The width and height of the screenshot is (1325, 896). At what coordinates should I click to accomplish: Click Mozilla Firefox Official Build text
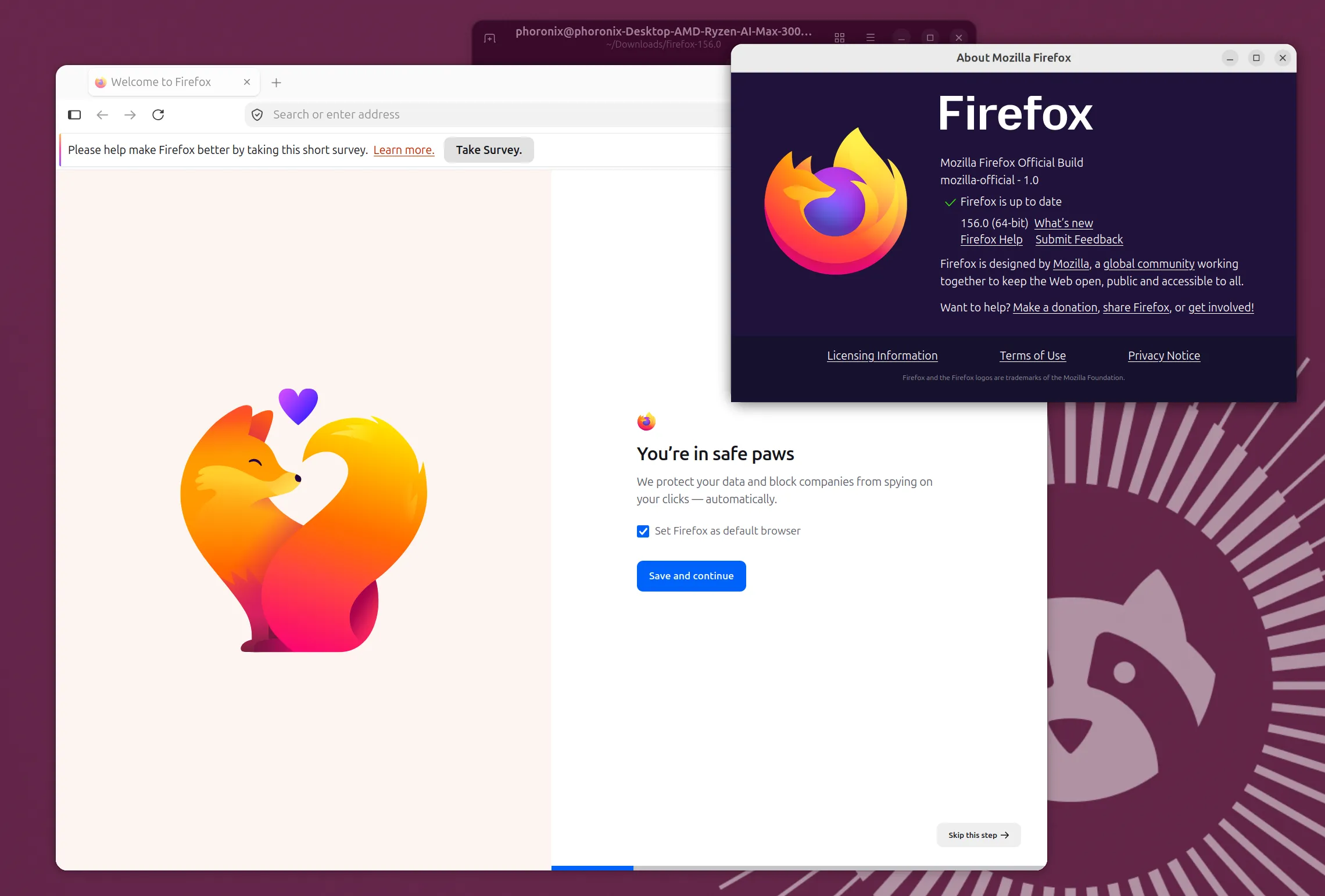click(1012, 163)
